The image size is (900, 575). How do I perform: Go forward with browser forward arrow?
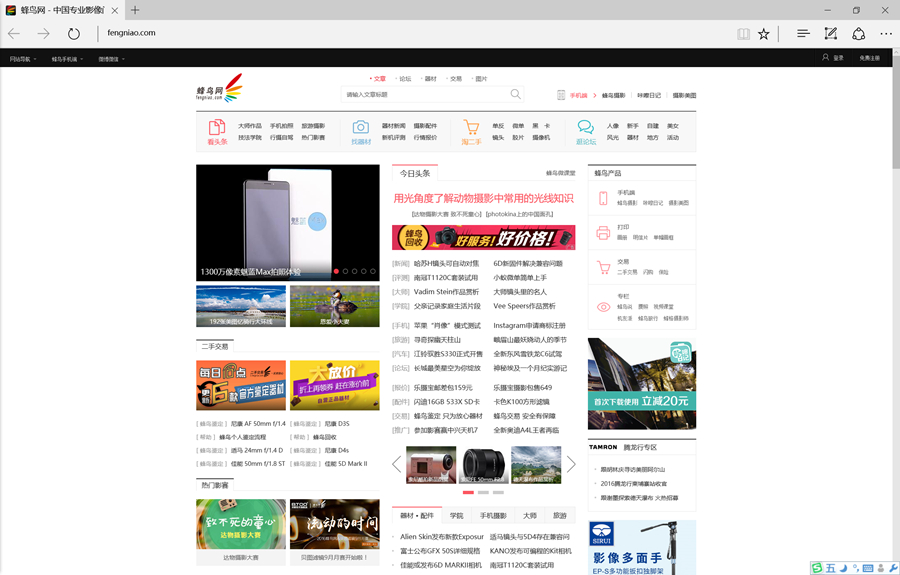point(44,33)
